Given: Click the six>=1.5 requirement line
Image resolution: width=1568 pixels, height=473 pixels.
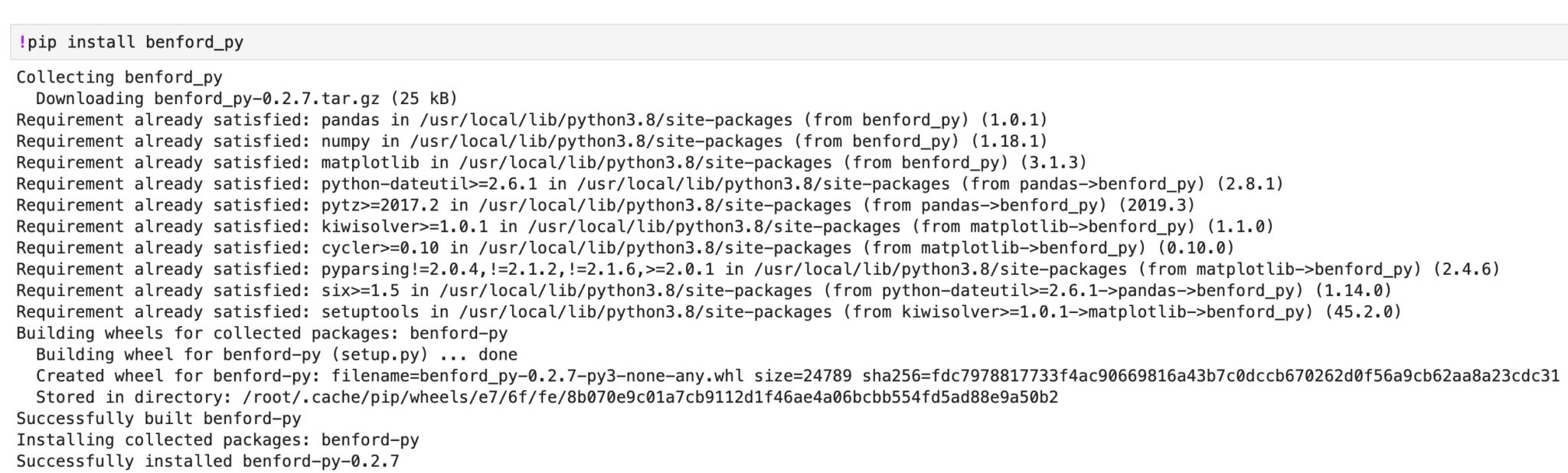Looking at the screenshot, I should [x=704, y=291].
